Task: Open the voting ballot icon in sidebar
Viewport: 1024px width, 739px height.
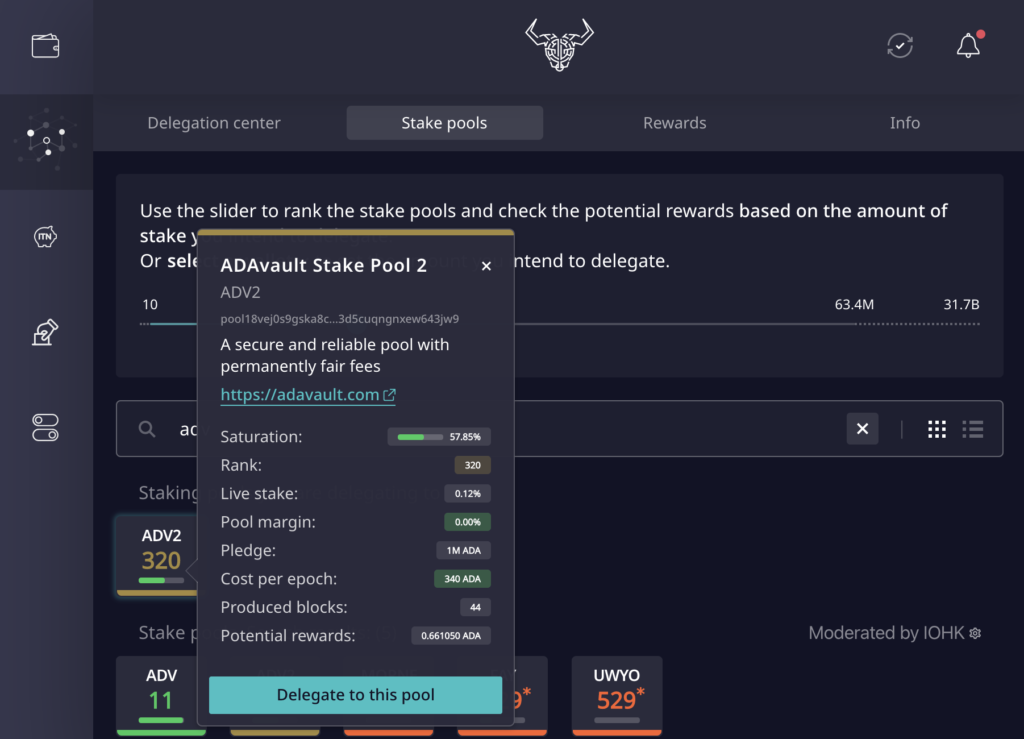Action: coord(46,332)
